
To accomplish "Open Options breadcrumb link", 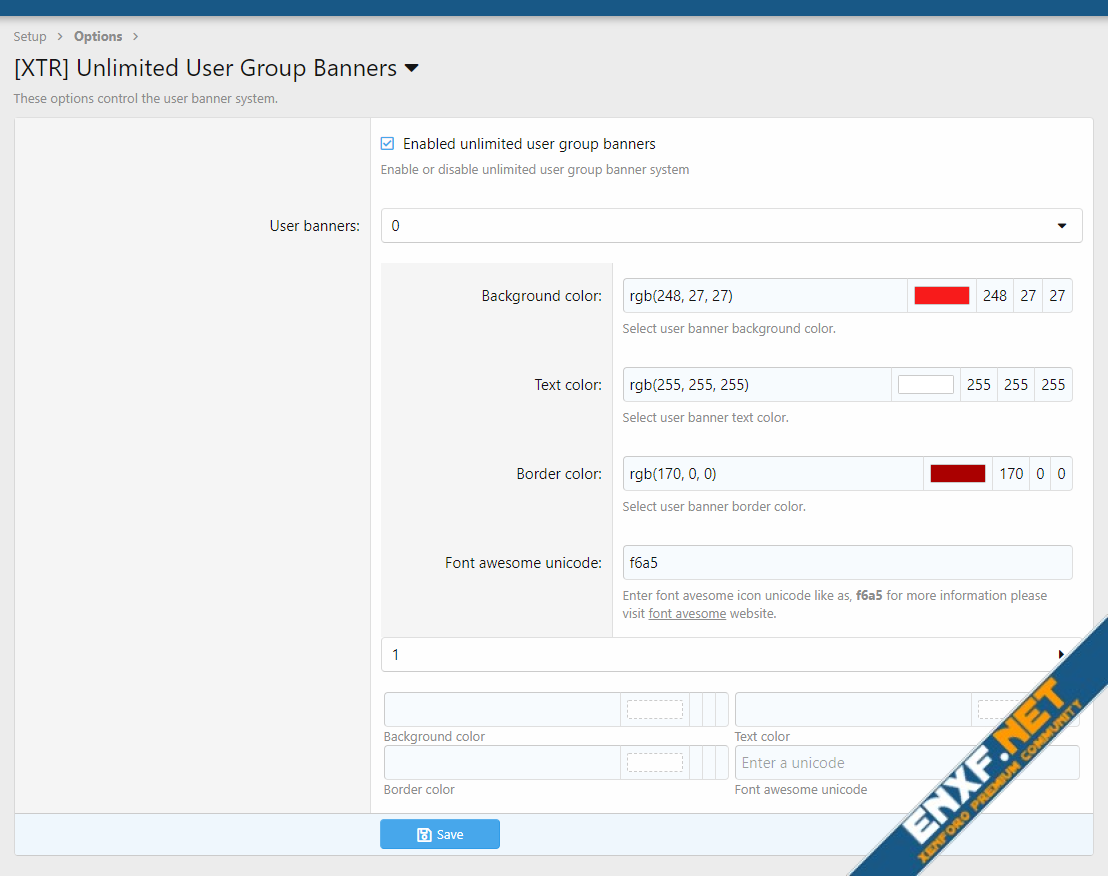I will (x=98, y=37).
